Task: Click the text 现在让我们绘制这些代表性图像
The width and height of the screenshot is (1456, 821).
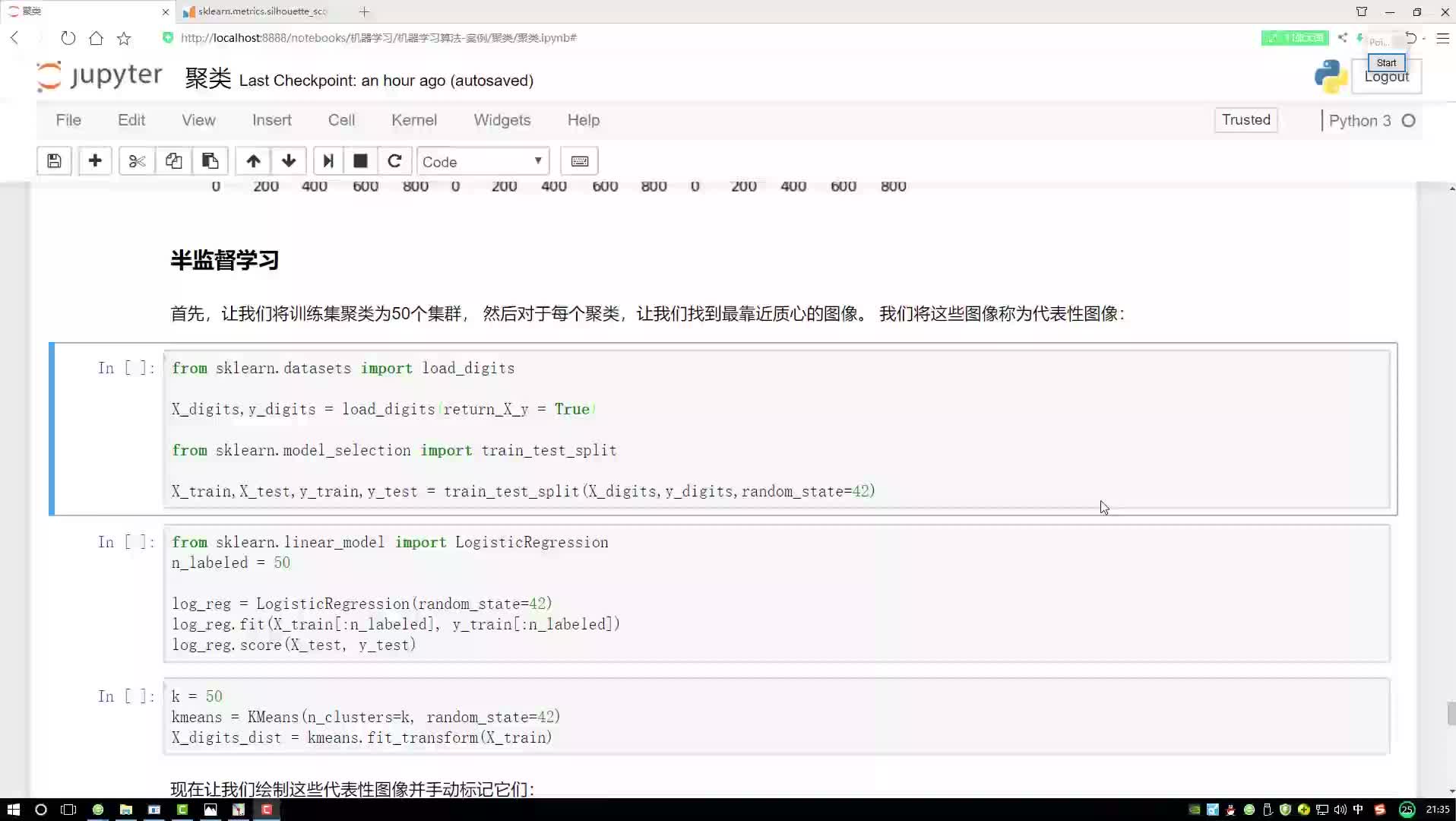Action: pyautogui.click(x=352, y=789)
